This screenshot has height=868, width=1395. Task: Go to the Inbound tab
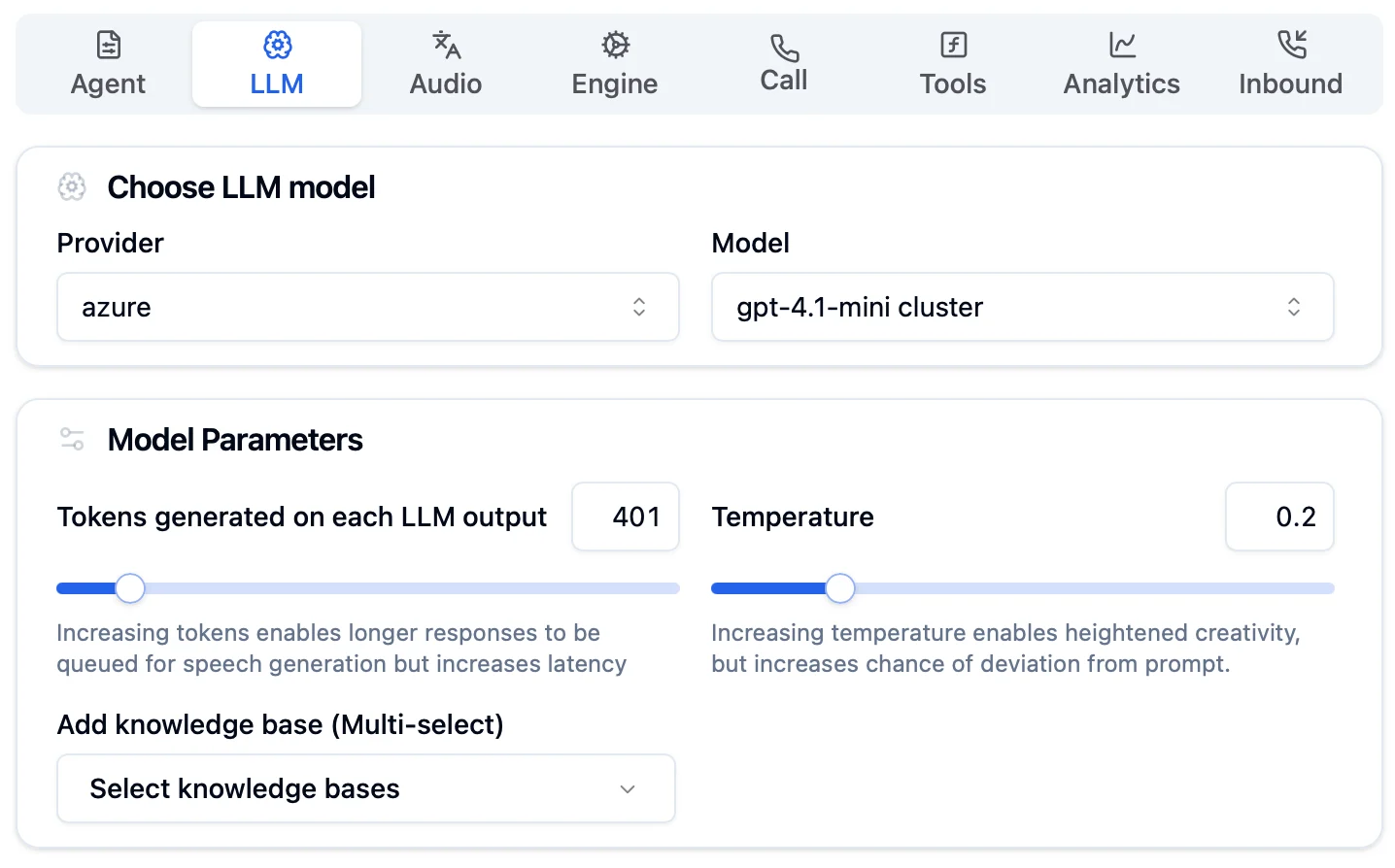[x=1291, y=64]
